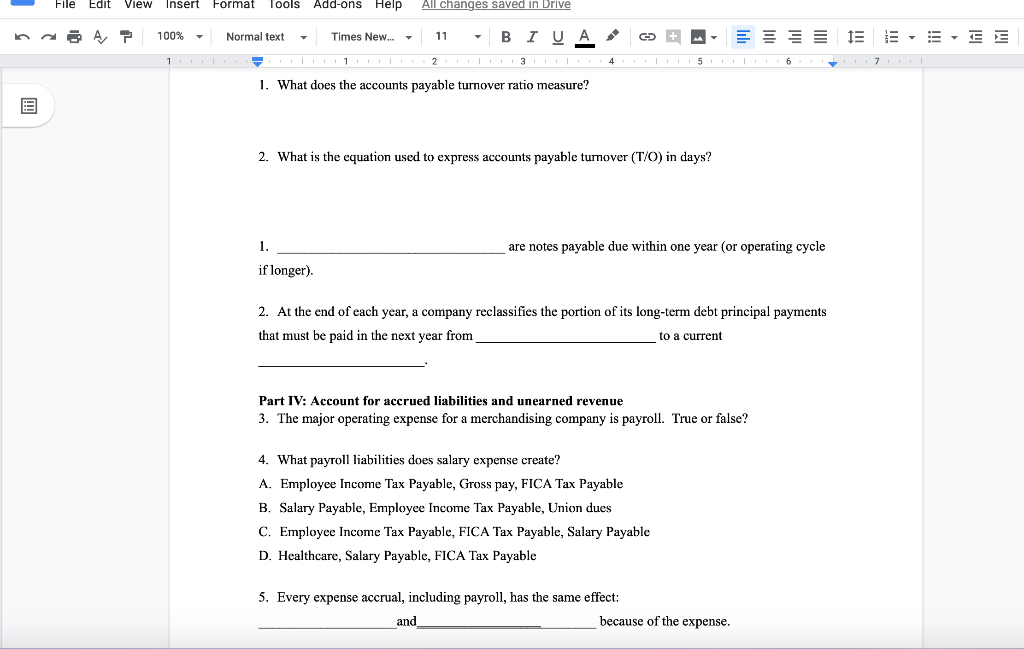Screen dimensions: 1024x649
Task: Open the text color picker
Action: tap(584, 36)
